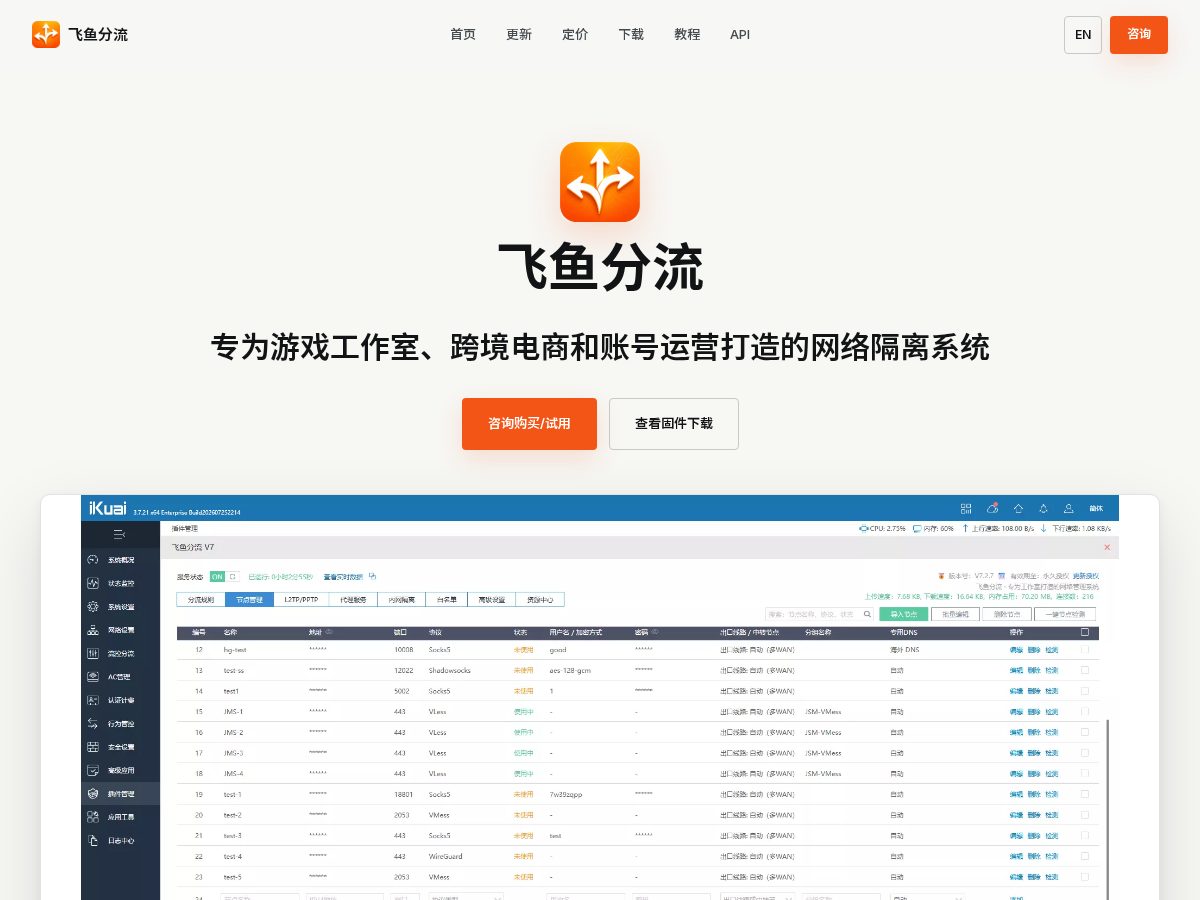Open 安全设置 in the iKuai sidebar
This screenshot has width=1200, height=900.
coord(120,747)
